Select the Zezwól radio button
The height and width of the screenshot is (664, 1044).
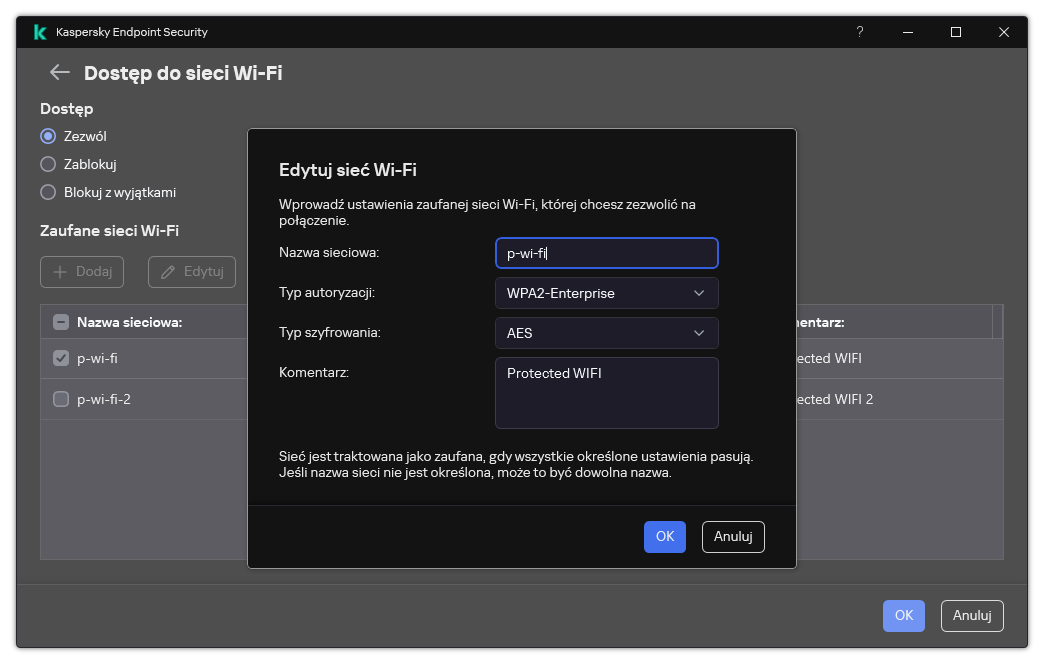tap(48, 136)
